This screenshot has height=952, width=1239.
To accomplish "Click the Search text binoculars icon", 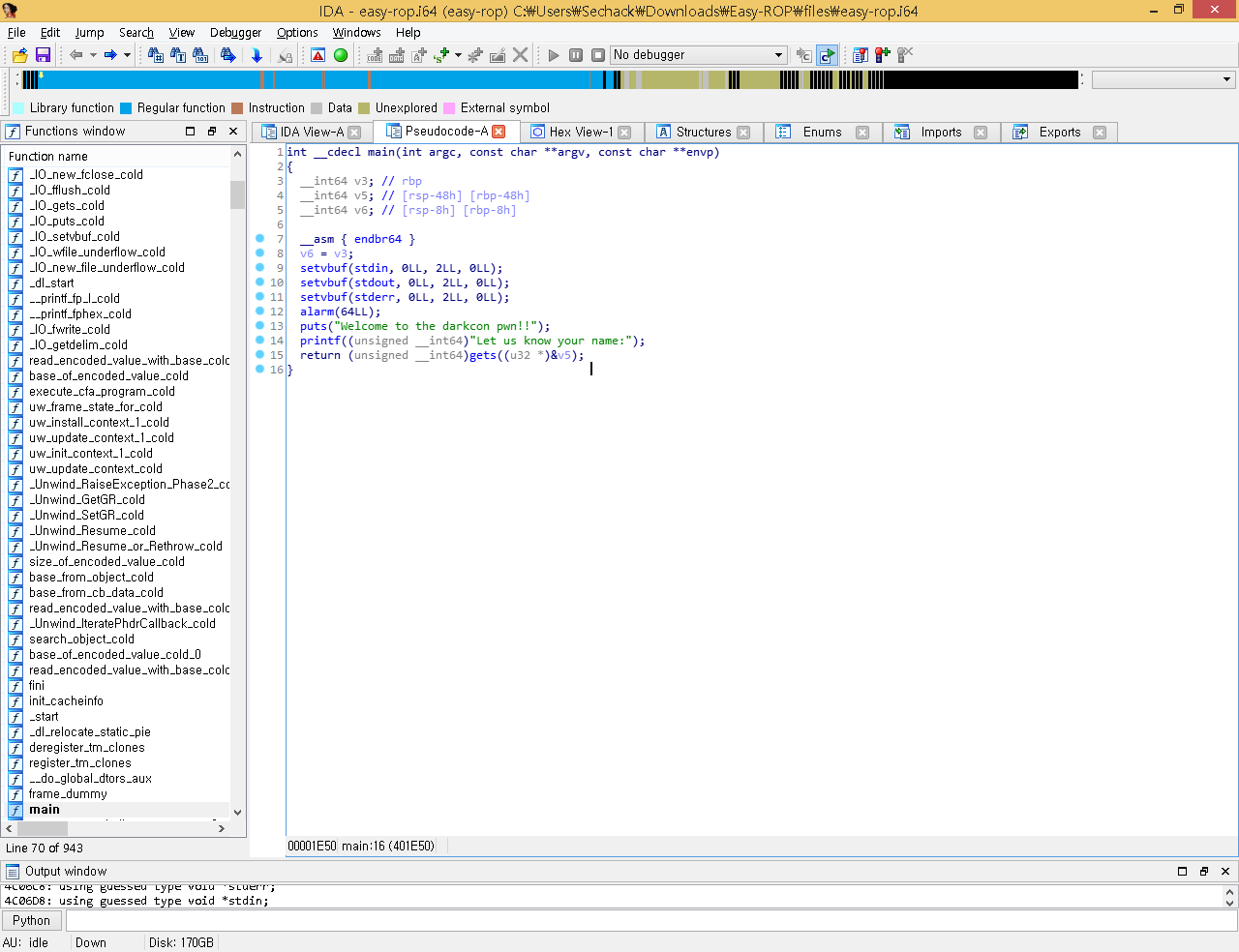I will (x=178, y=55).
